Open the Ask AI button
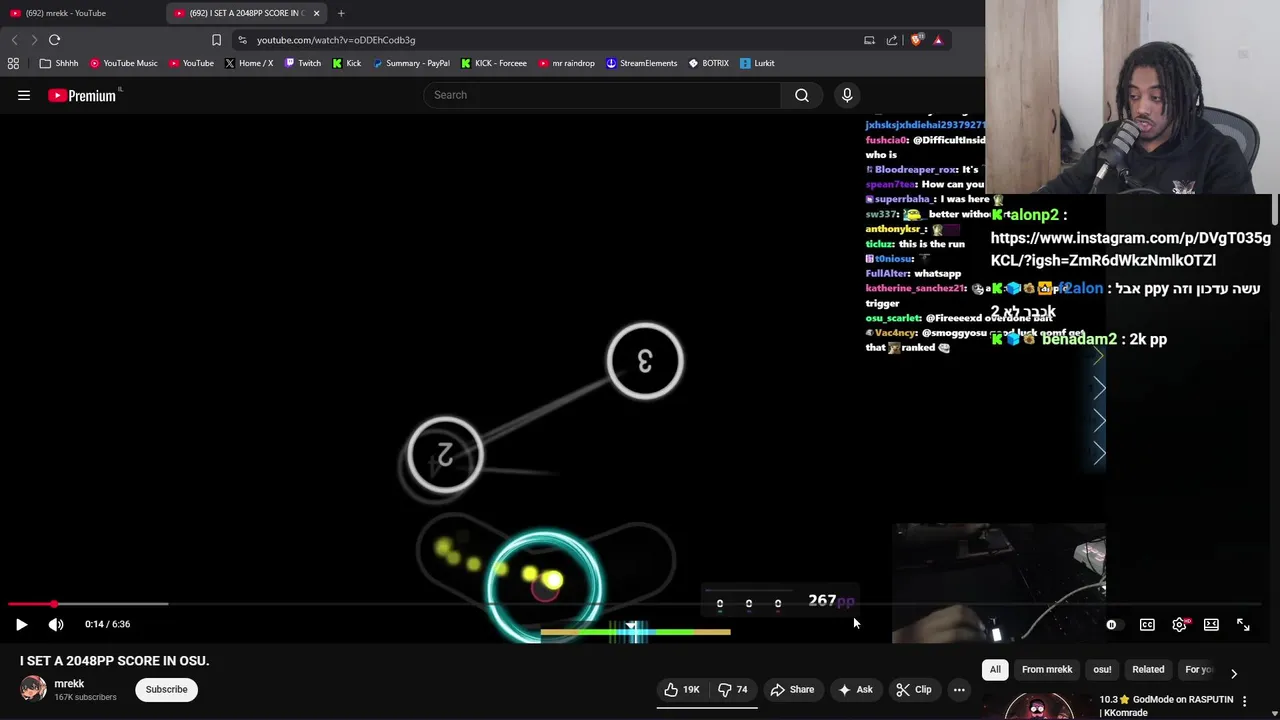This screenshot has height=720, width=1280. pyautogui.click(x=856, y=689)
